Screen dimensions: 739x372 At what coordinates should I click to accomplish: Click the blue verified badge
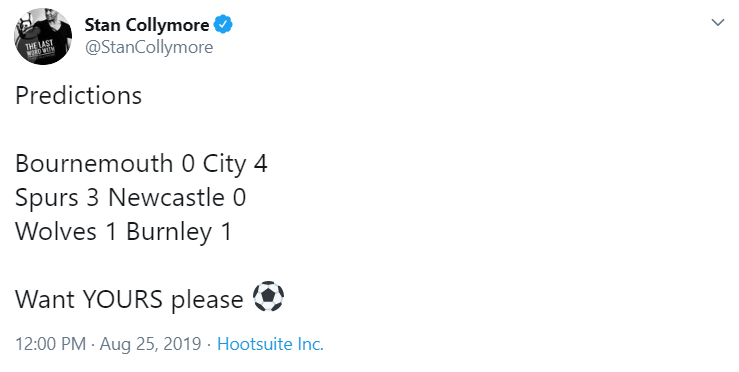coord(223,24)
